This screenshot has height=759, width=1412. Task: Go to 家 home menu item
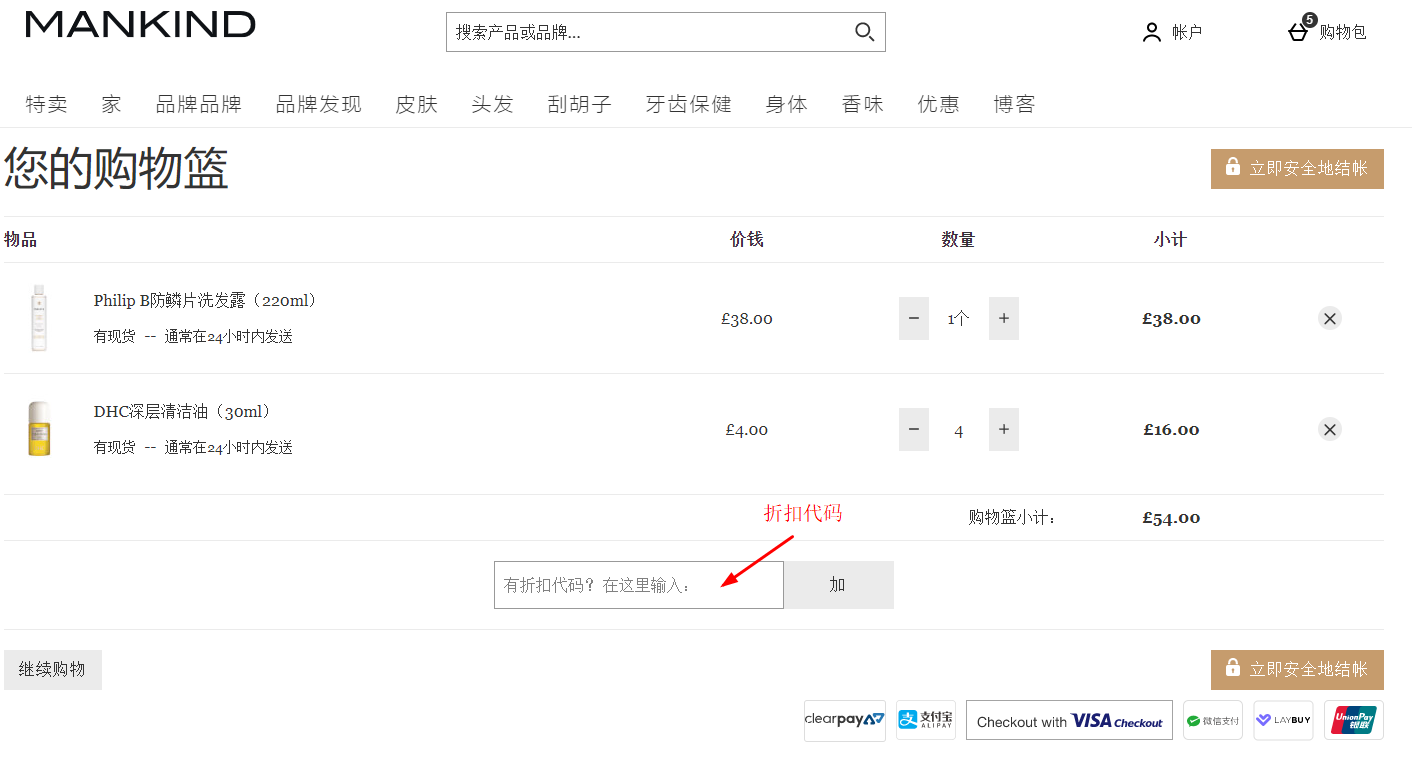click(111, 104)
